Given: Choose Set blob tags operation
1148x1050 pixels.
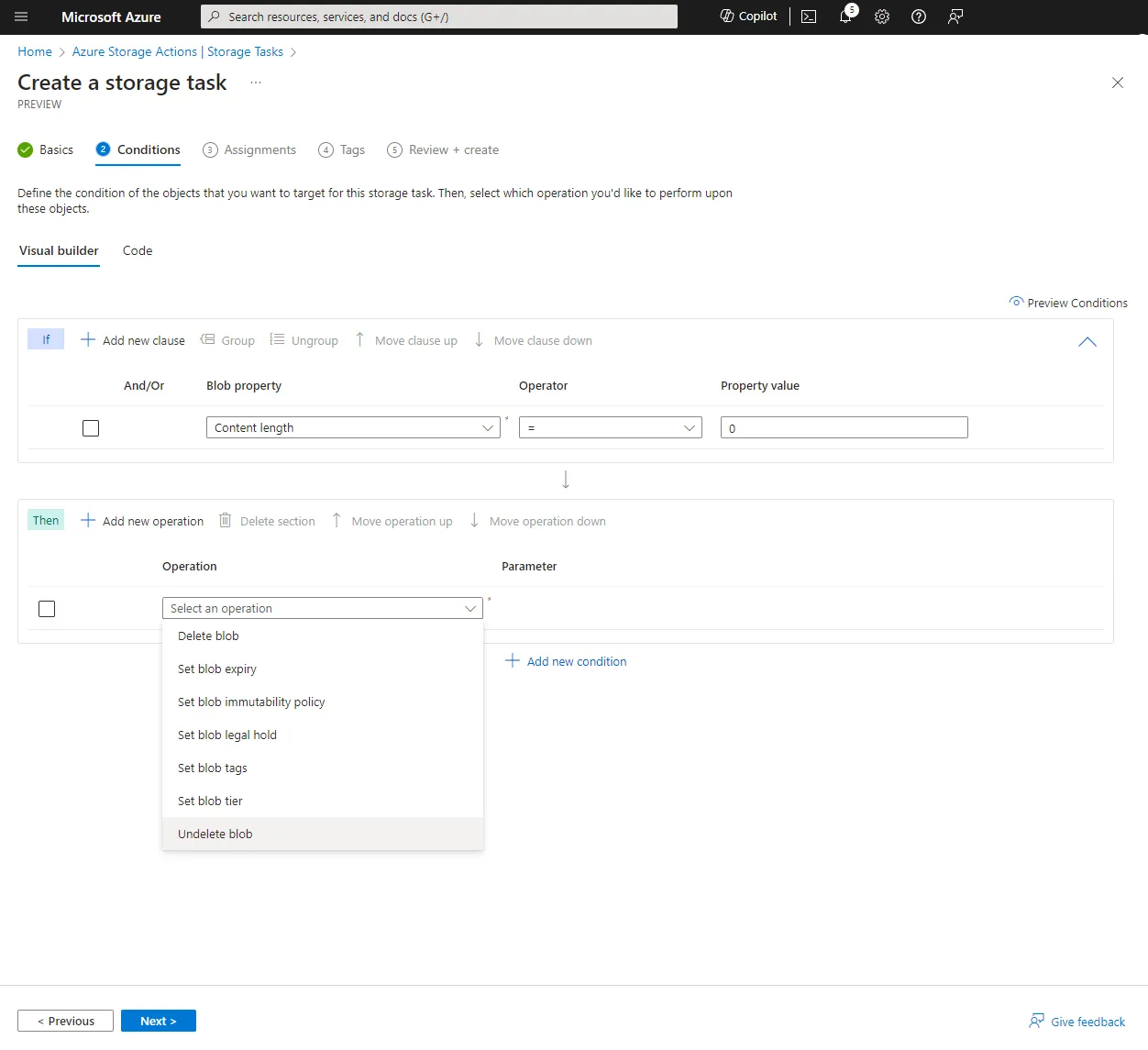Looking at the screenshot, I should point(323,768).
